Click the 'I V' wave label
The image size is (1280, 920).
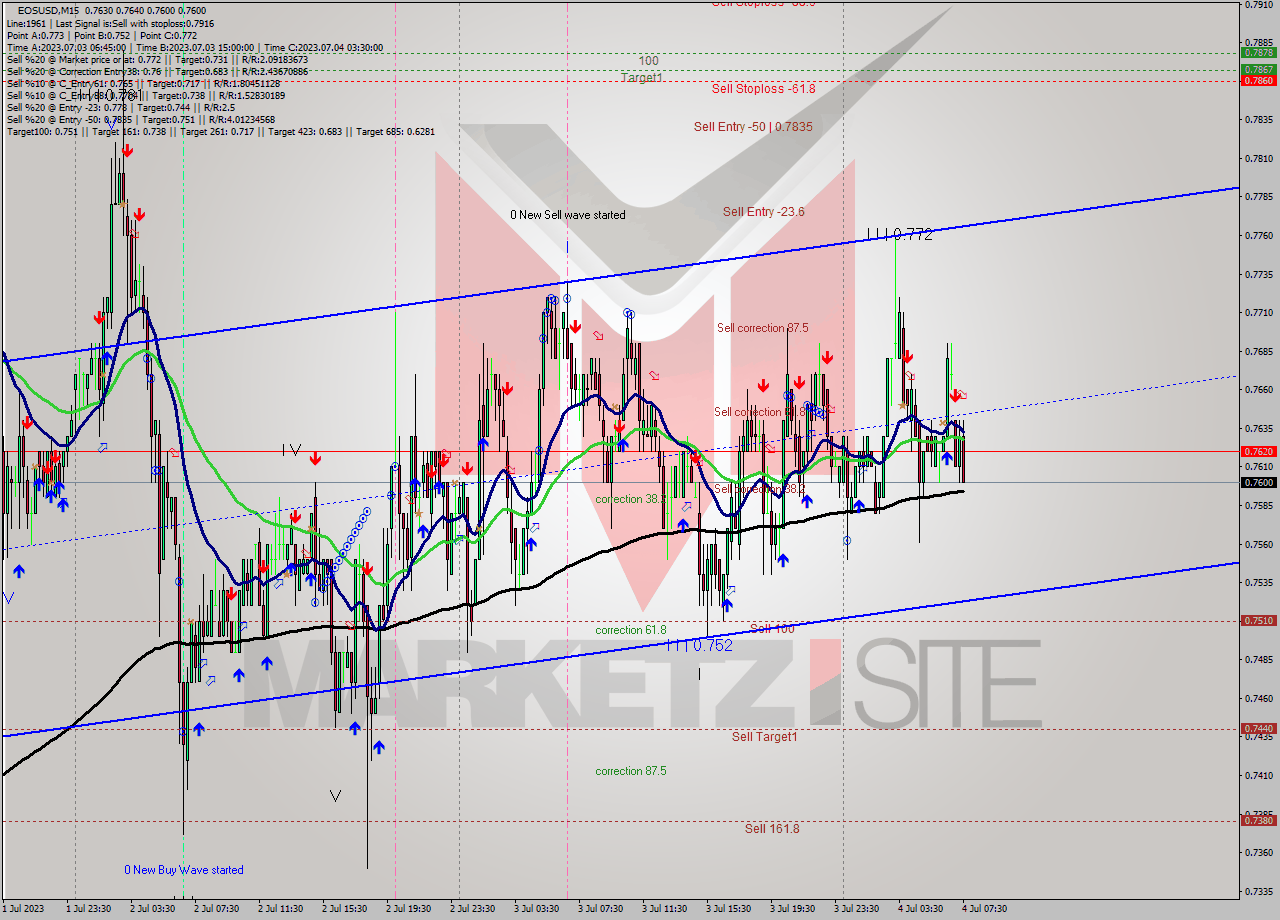click(x=291, y=451)
